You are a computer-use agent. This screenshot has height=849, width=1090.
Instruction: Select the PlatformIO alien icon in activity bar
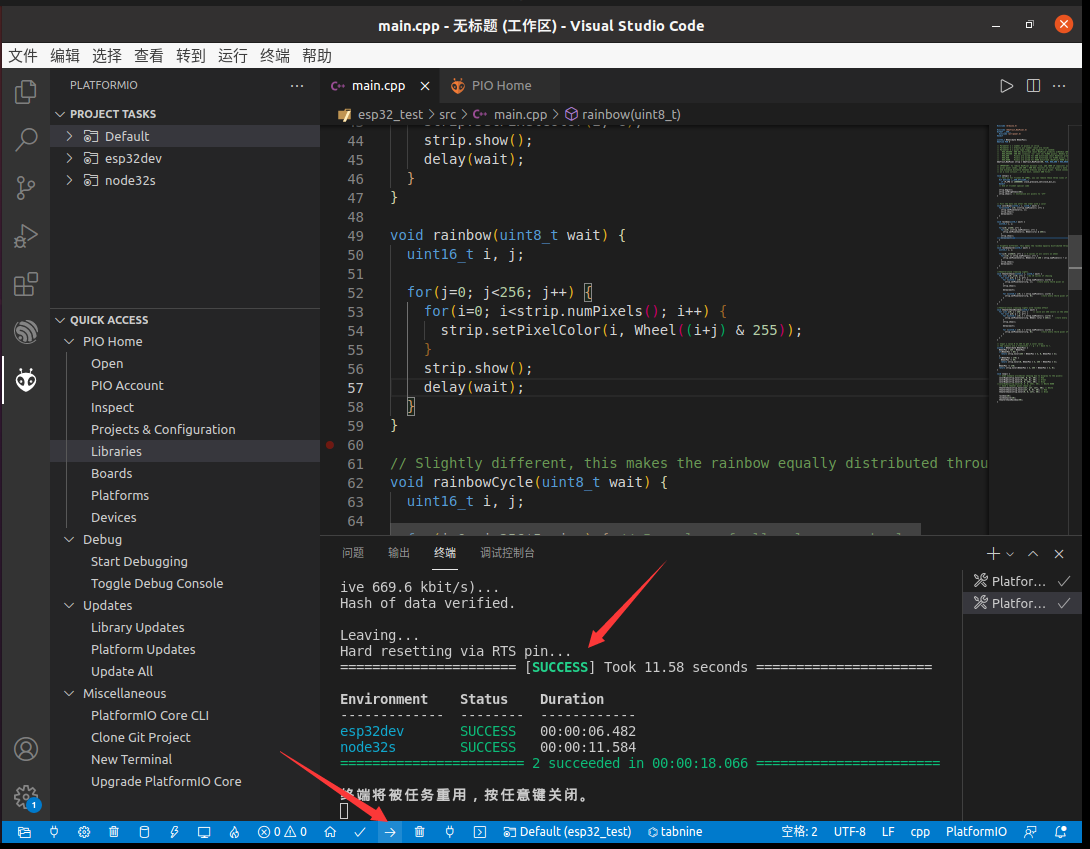(x=26, y=380)
